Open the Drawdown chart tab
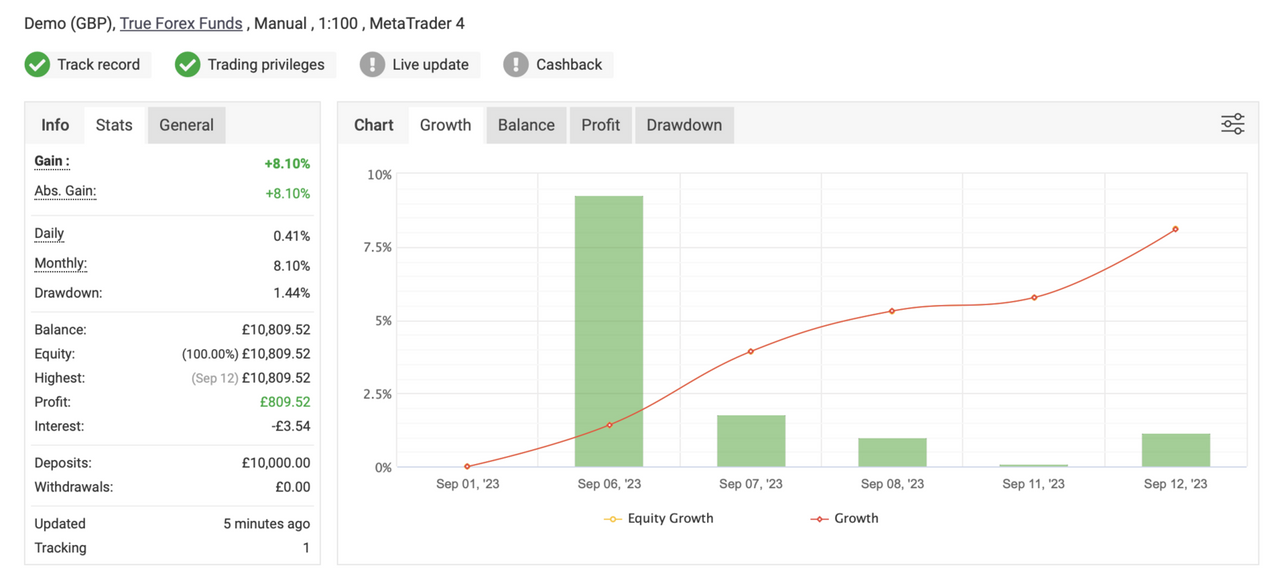The image size is (1280, 578). [x=684, y=125]
